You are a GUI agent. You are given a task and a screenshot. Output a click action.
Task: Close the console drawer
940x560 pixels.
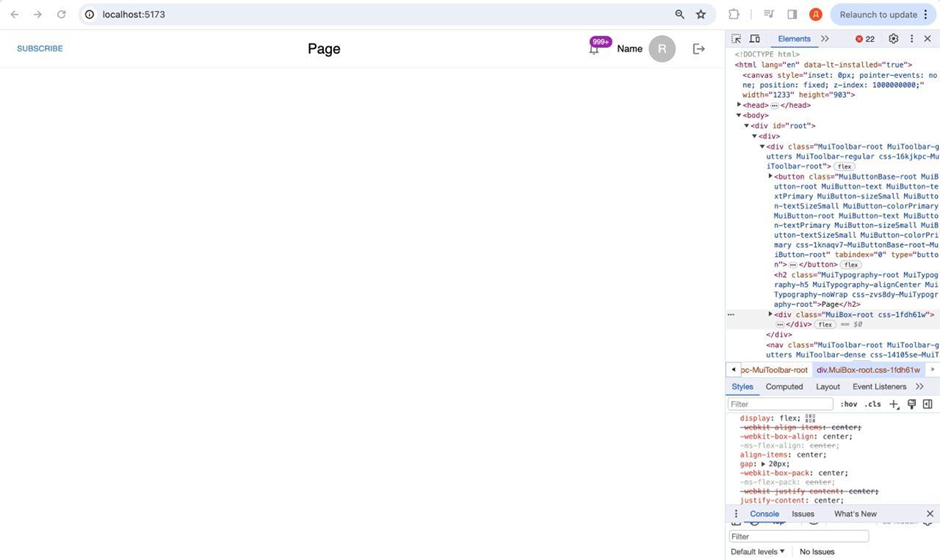[x=930, y=514]
